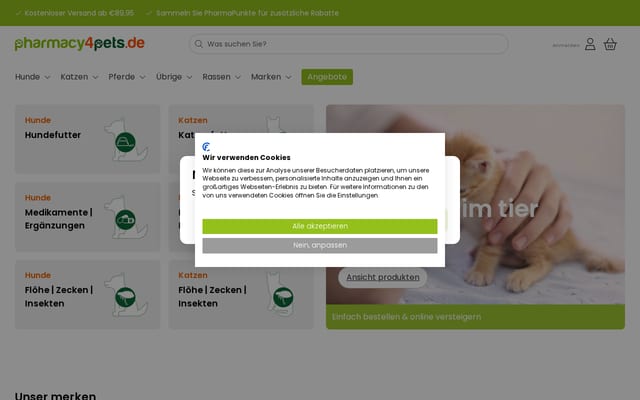Viewport: 640px width, 400px height.
Task: Go to pharmacy4pets.de logo homepage
Action: point(80,43)
